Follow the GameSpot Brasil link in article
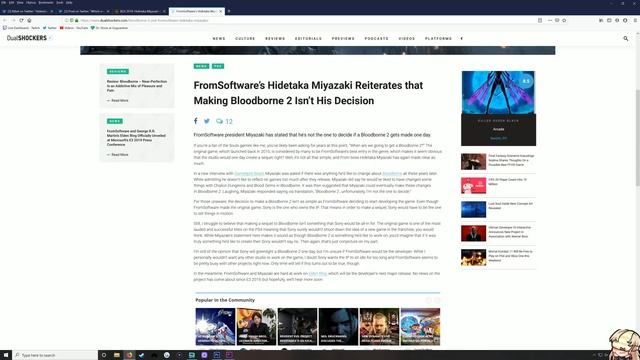 (249, 173)
